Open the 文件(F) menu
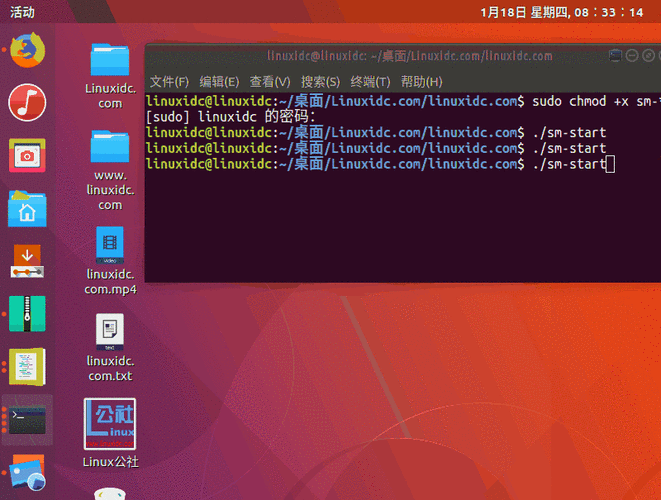Viewport: 661px width, 500px height. point(169,81)
